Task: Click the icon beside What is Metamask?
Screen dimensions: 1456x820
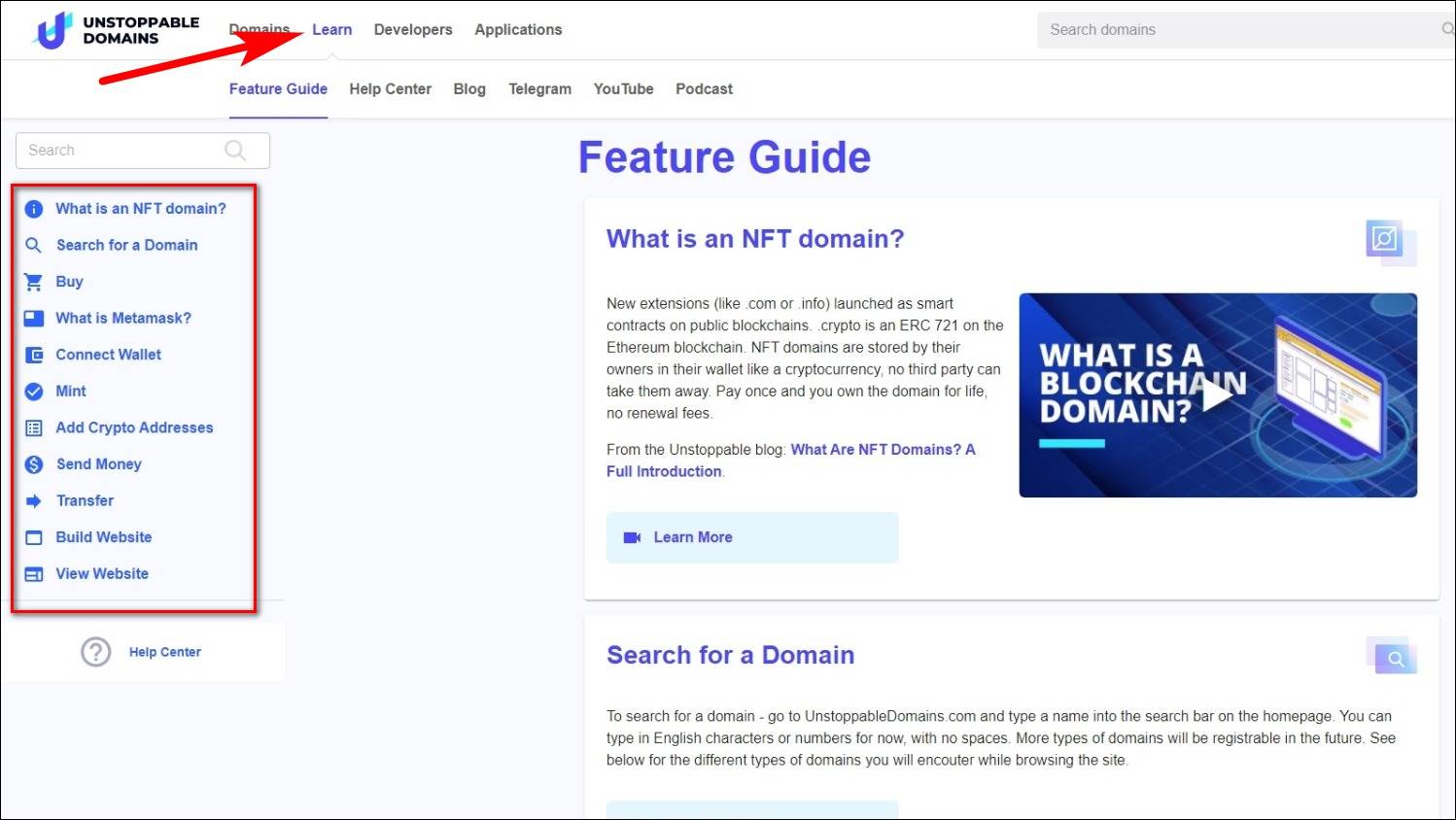Action: [34, 319]
